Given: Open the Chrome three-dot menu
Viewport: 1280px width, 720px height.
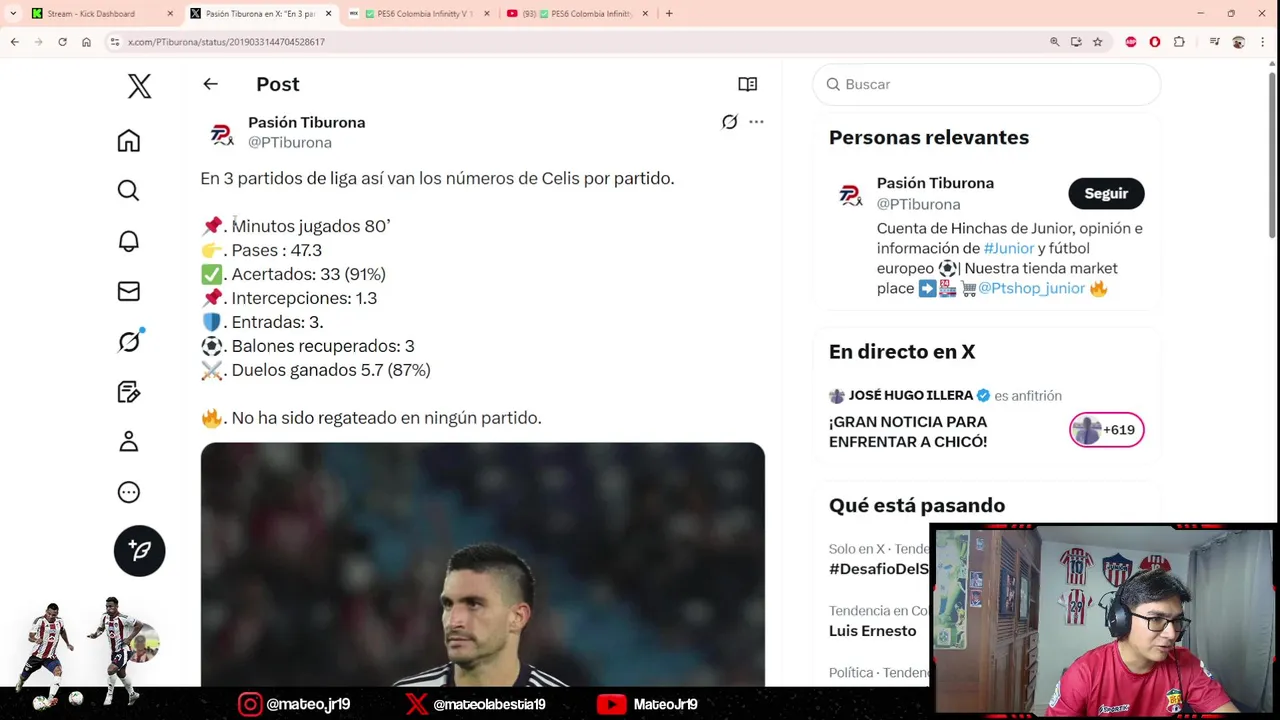Looking at the screenshot, I should coord(1263,42).
